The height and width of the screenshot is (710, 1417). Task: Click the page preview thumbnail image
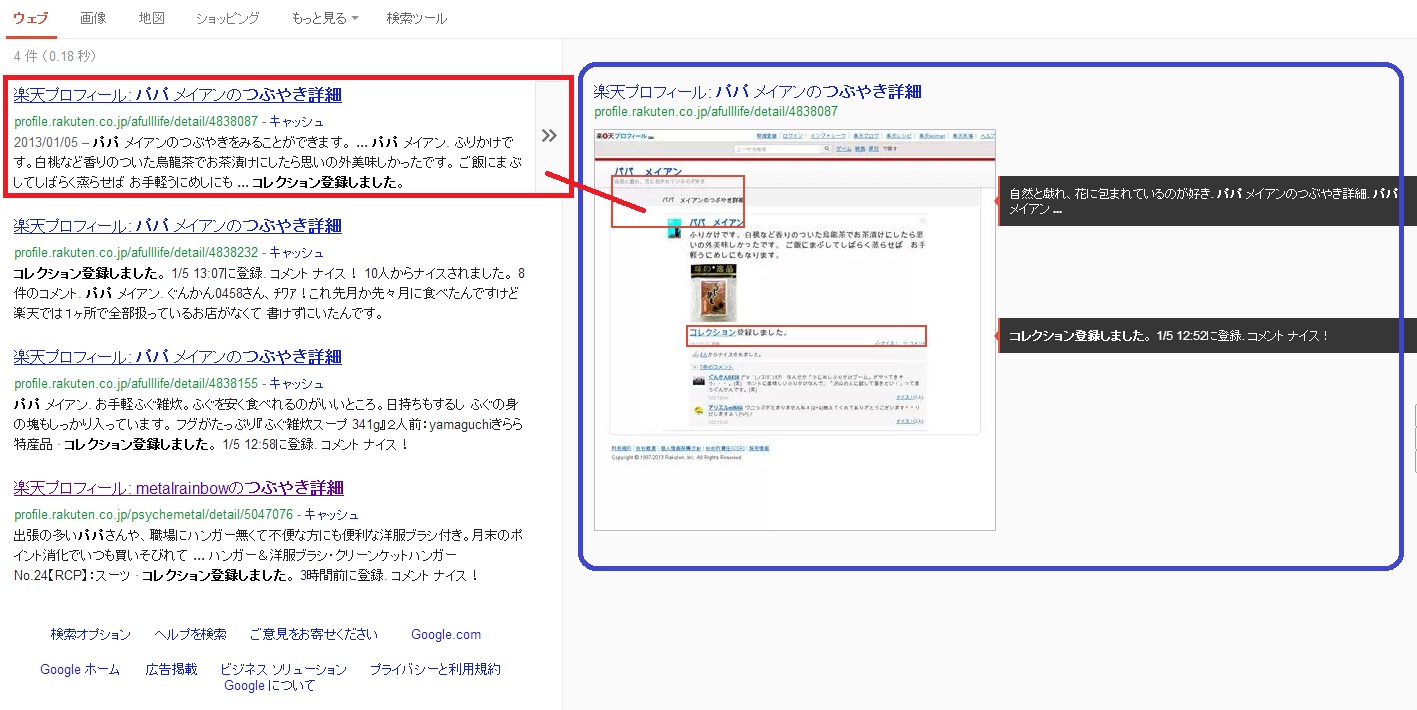click(x=794, y=330)
